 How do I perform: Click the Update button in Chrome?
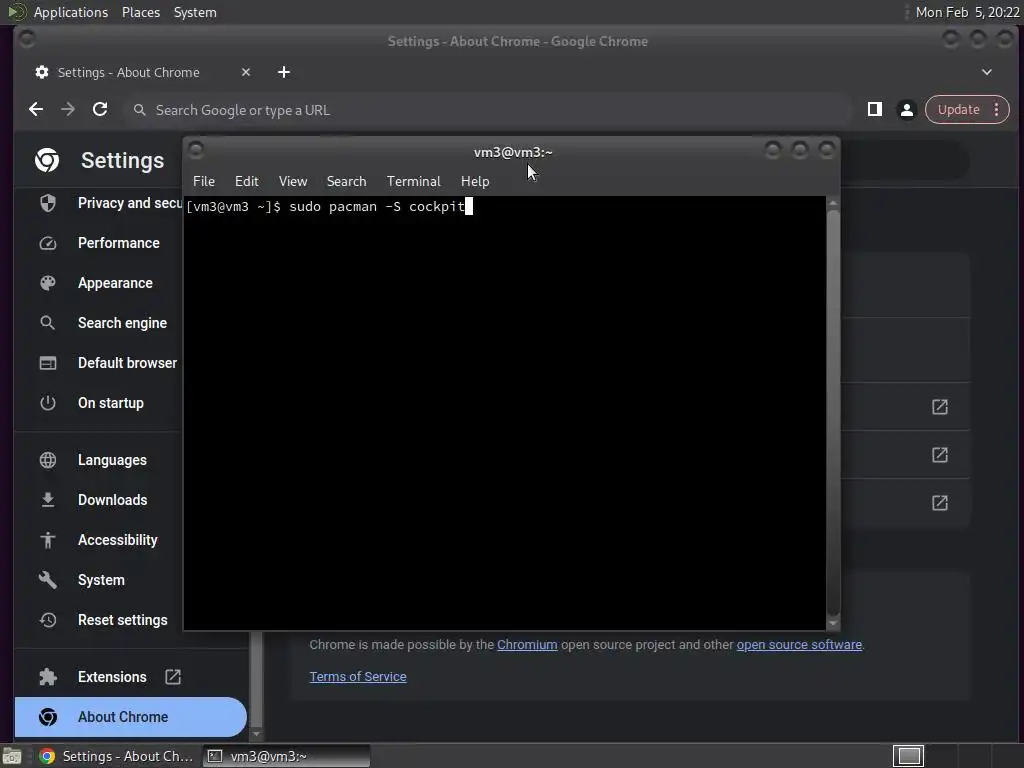pos(958,110)
